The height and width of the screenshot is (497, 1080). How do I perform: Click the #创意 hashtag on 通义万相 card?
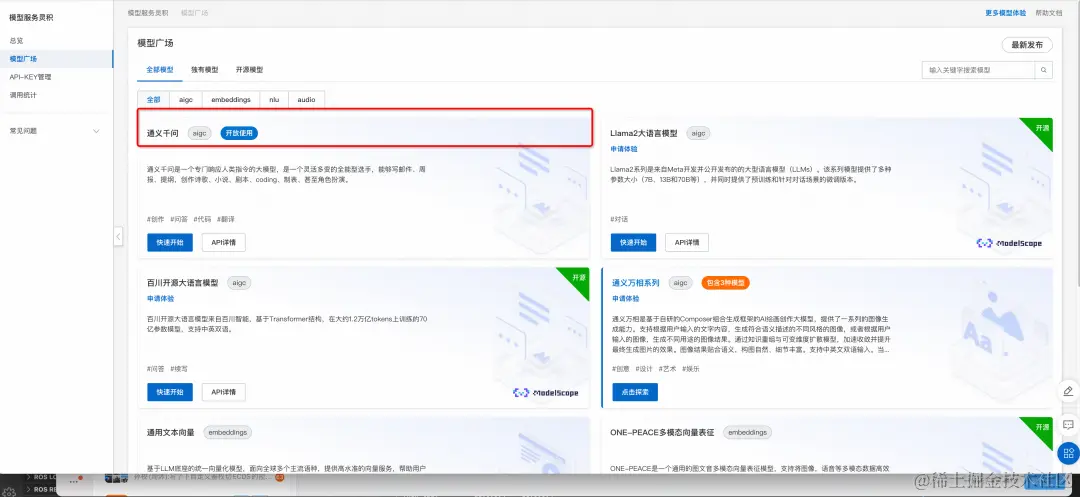pyautogui.click(x=621, y=369)
